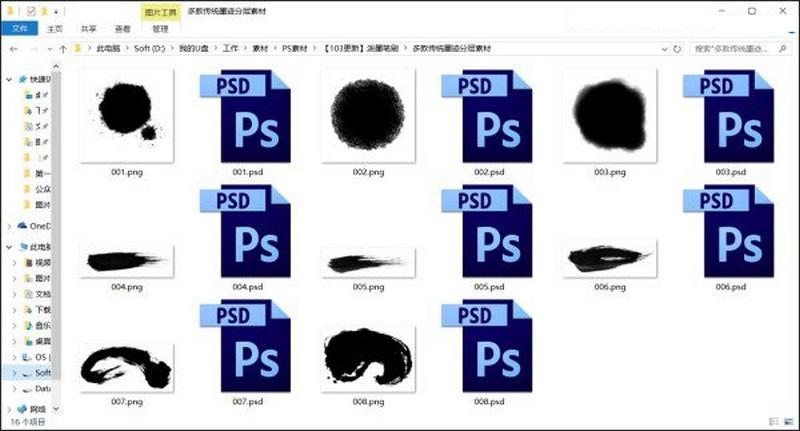Open OneDrive in the navigation pane

34,226
